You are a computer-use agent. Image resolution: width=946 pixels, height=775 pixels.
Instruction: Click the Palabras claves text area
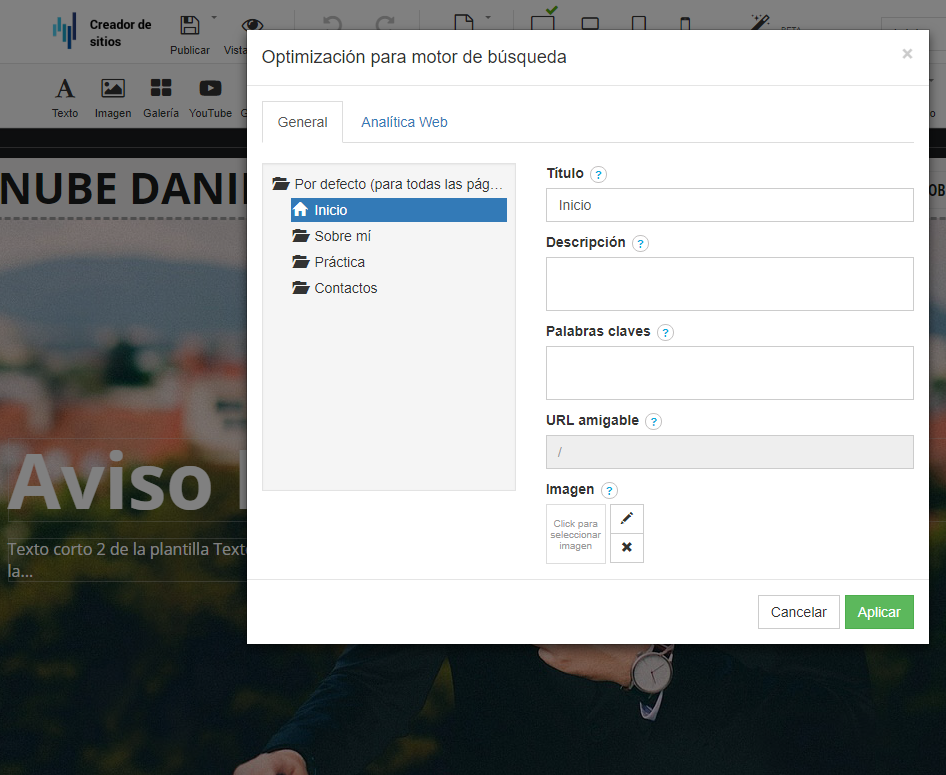tap(729, 373)
